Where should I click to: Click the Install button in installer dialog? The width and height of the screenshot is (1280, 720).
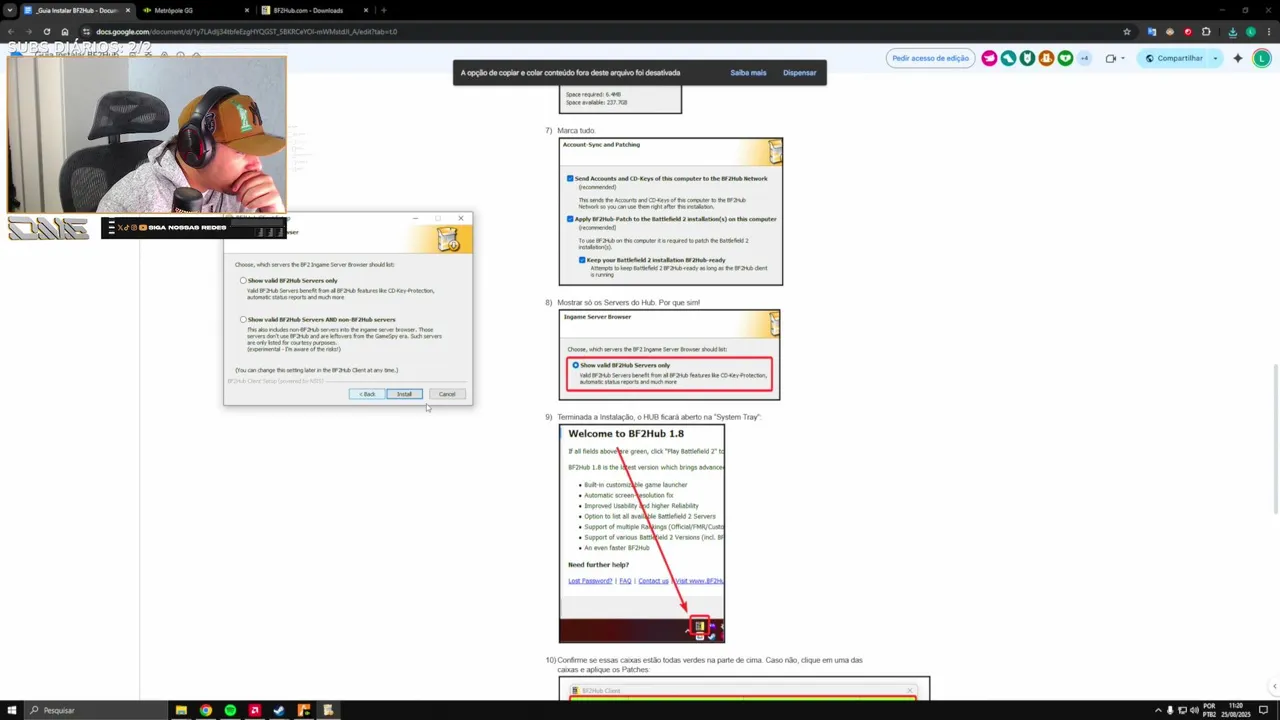[x=404, y=394]
